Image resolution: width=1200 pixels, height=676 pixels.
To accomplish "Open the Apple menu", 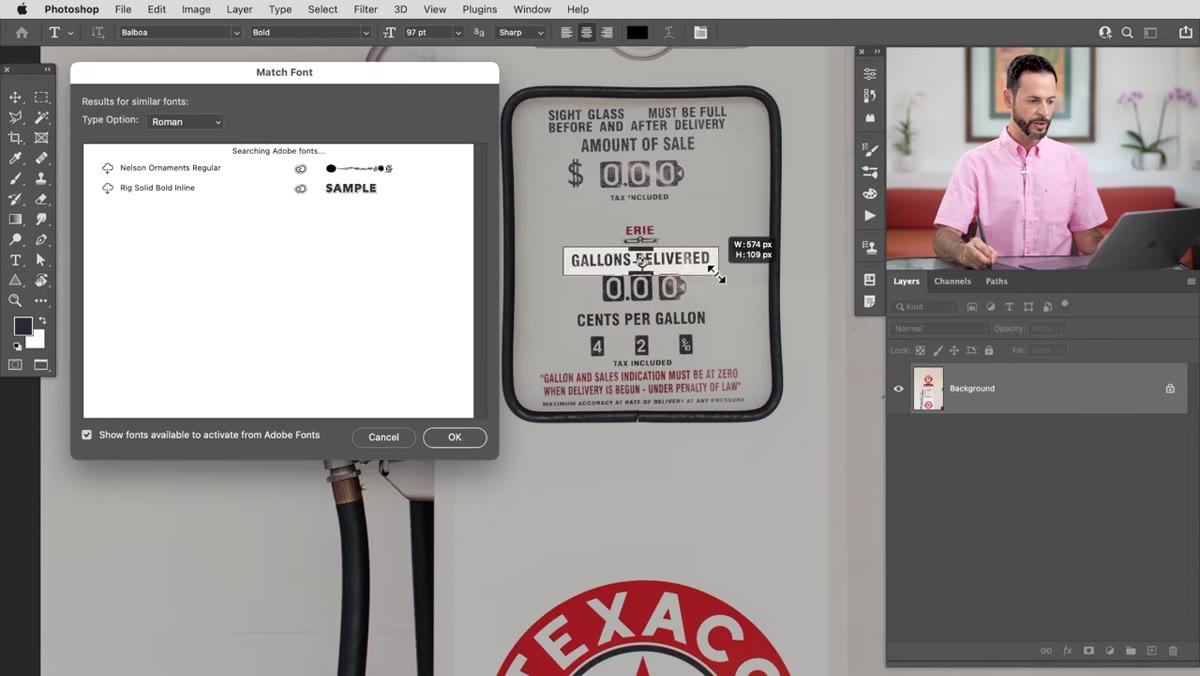I will pyautogui.click(x=22, y=9).
